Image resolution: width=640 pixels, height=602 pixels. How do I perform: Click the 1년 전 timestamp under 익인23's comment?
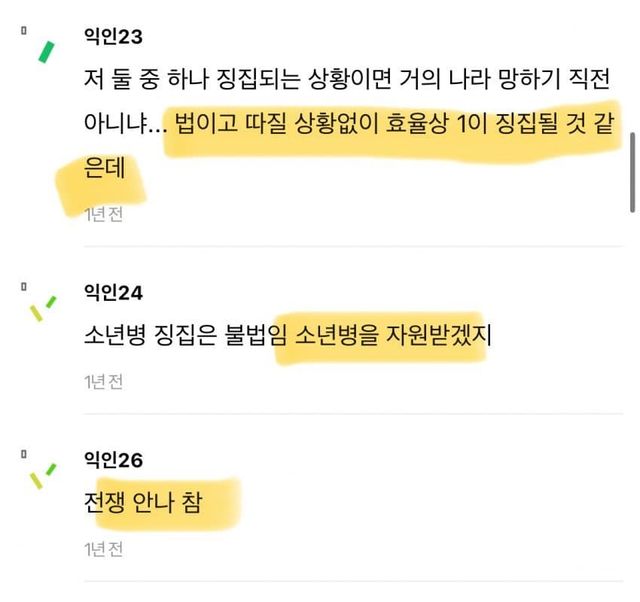[103, 214]
